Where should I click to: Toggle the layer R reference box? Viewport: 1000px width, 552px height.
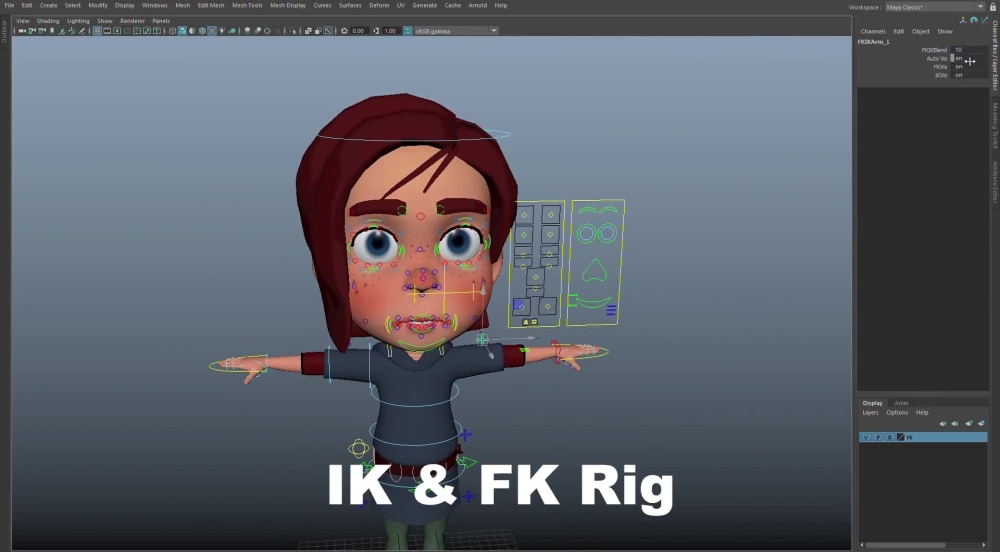pos(889,437)
